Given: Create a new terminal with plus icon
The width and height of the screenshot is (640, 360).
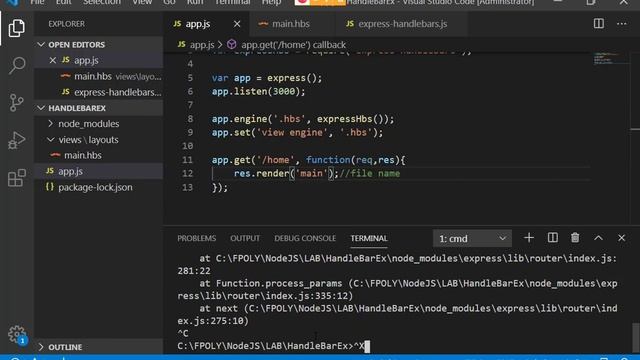Looking at the screenshot, I should pyautogui.click(x=529, y=238).
